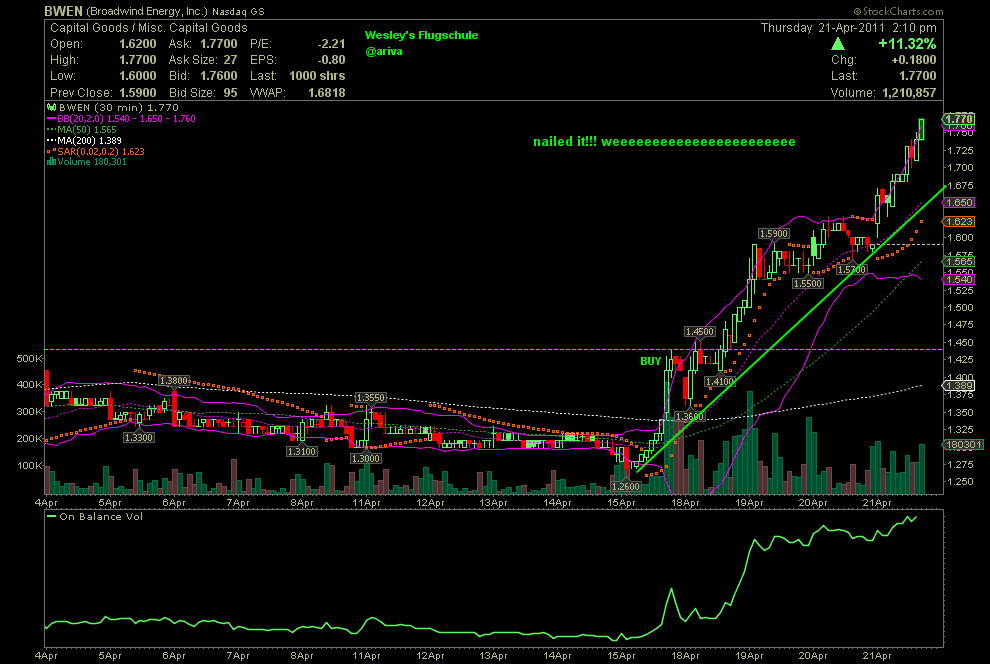Click the Thursday 21-Apr-2011 2:10 pm timestamp
The height and width of the screenshot is (664, 990).
(849, 28)
